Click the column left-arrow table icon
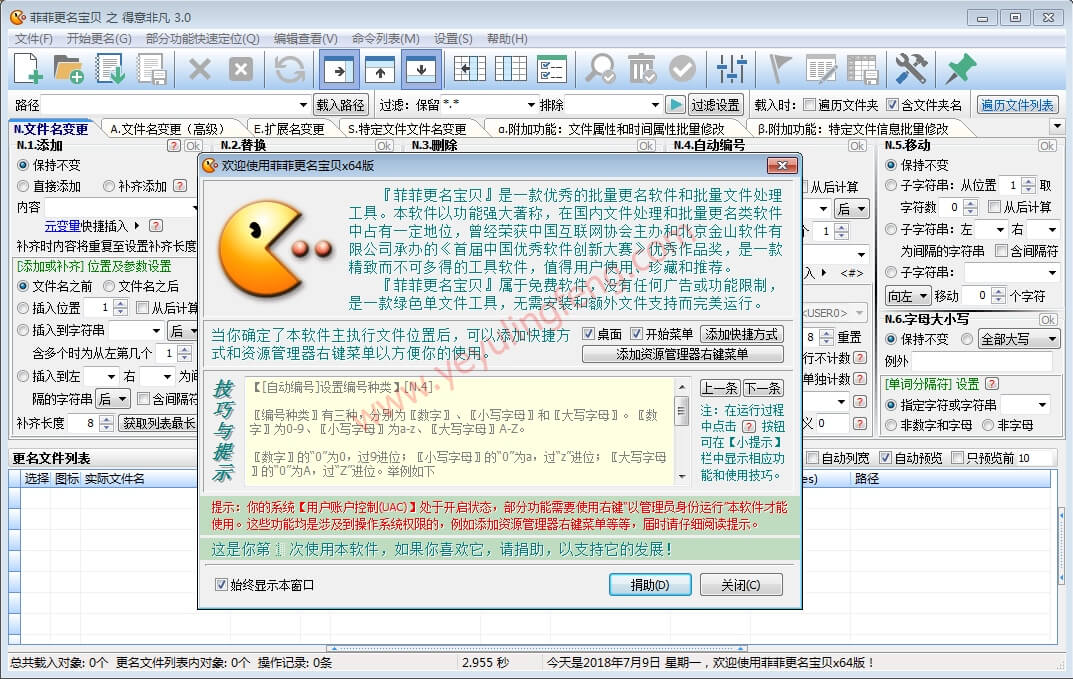 (x=469, y=69)
